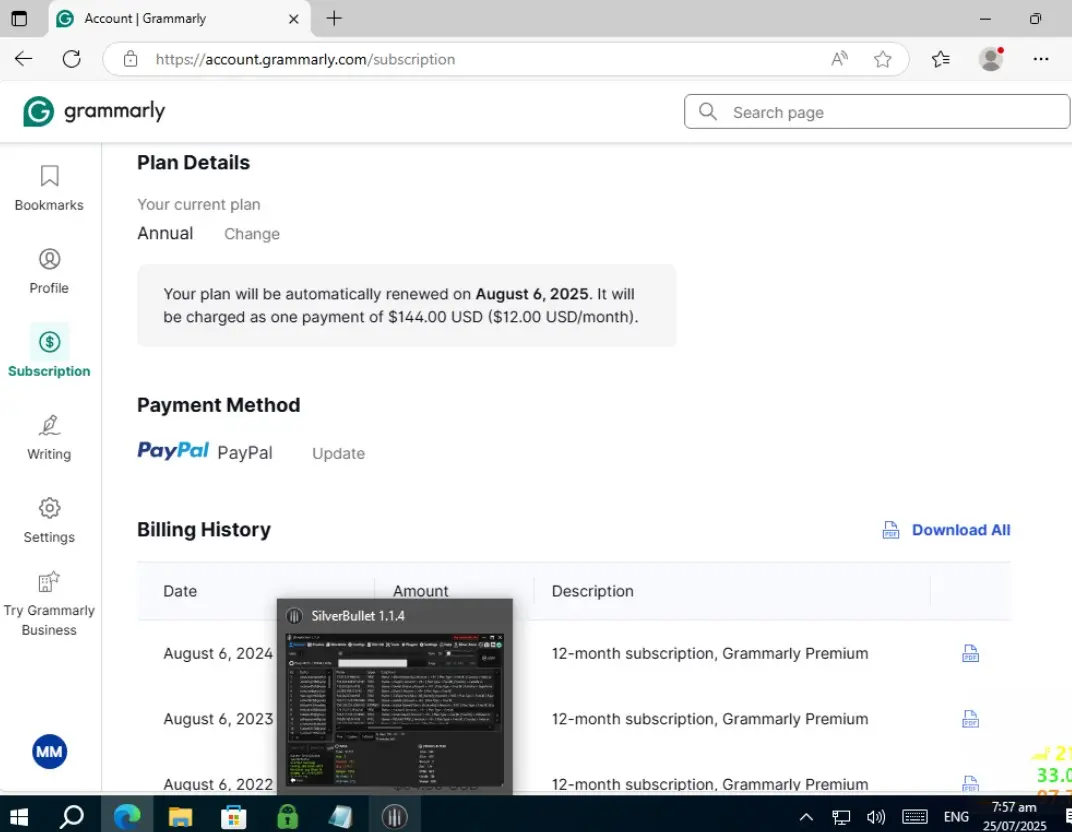Open the Profile sidebar section
1072x832 pixels.
49,271
